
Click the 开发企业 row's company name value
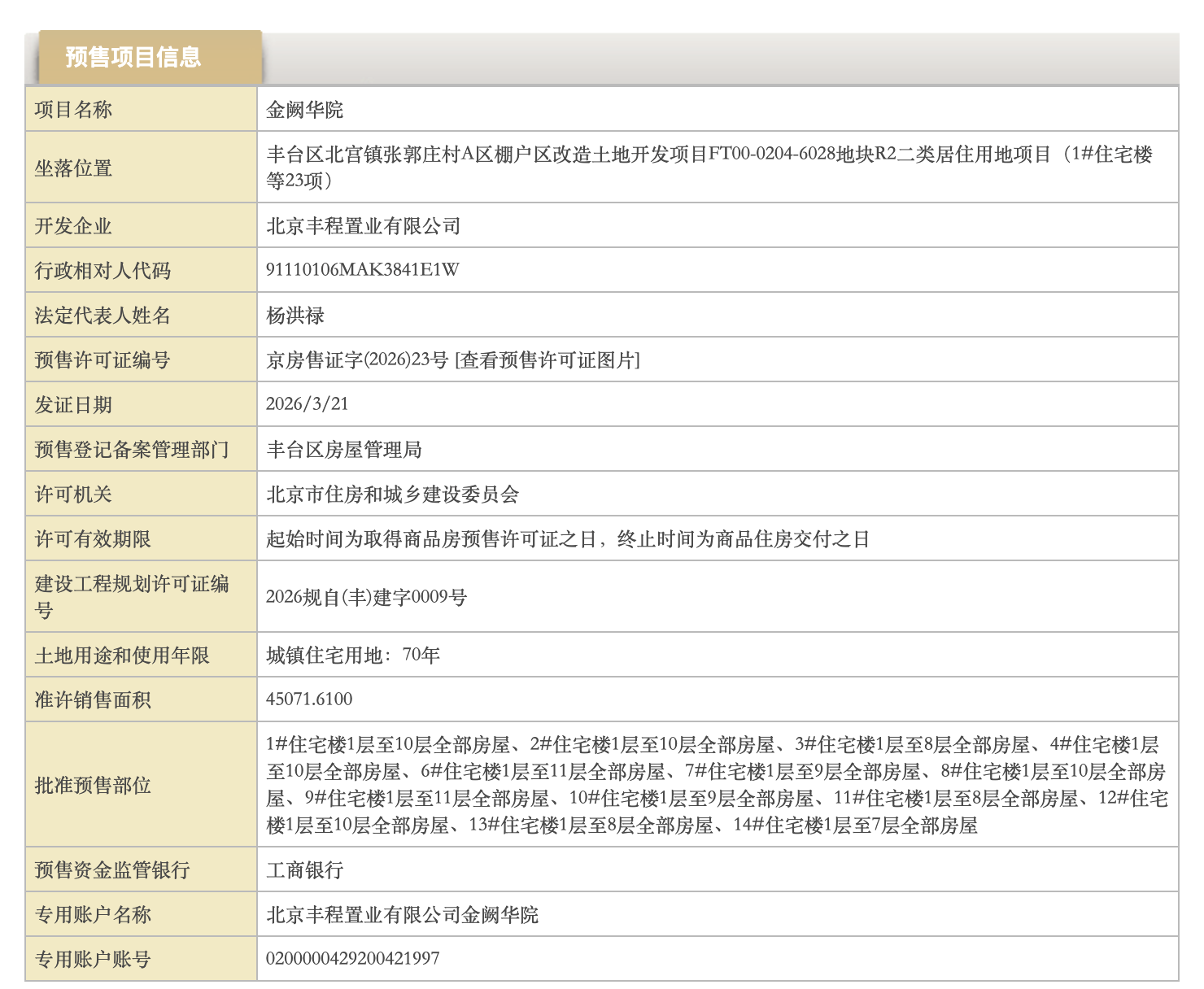tap(364, 226)
